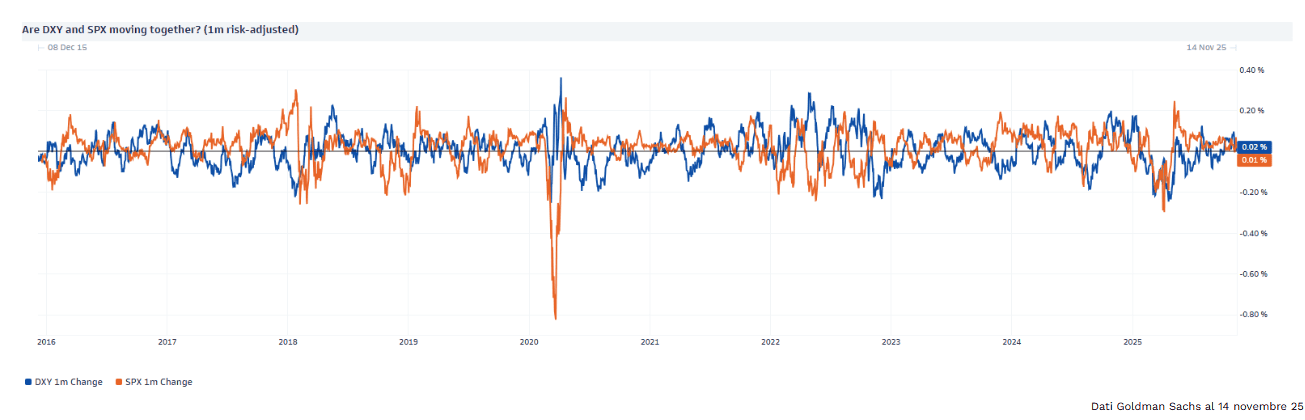Click the 2024 x-axis label
Screen dimensions: 1305x420
pos(1012,342)
